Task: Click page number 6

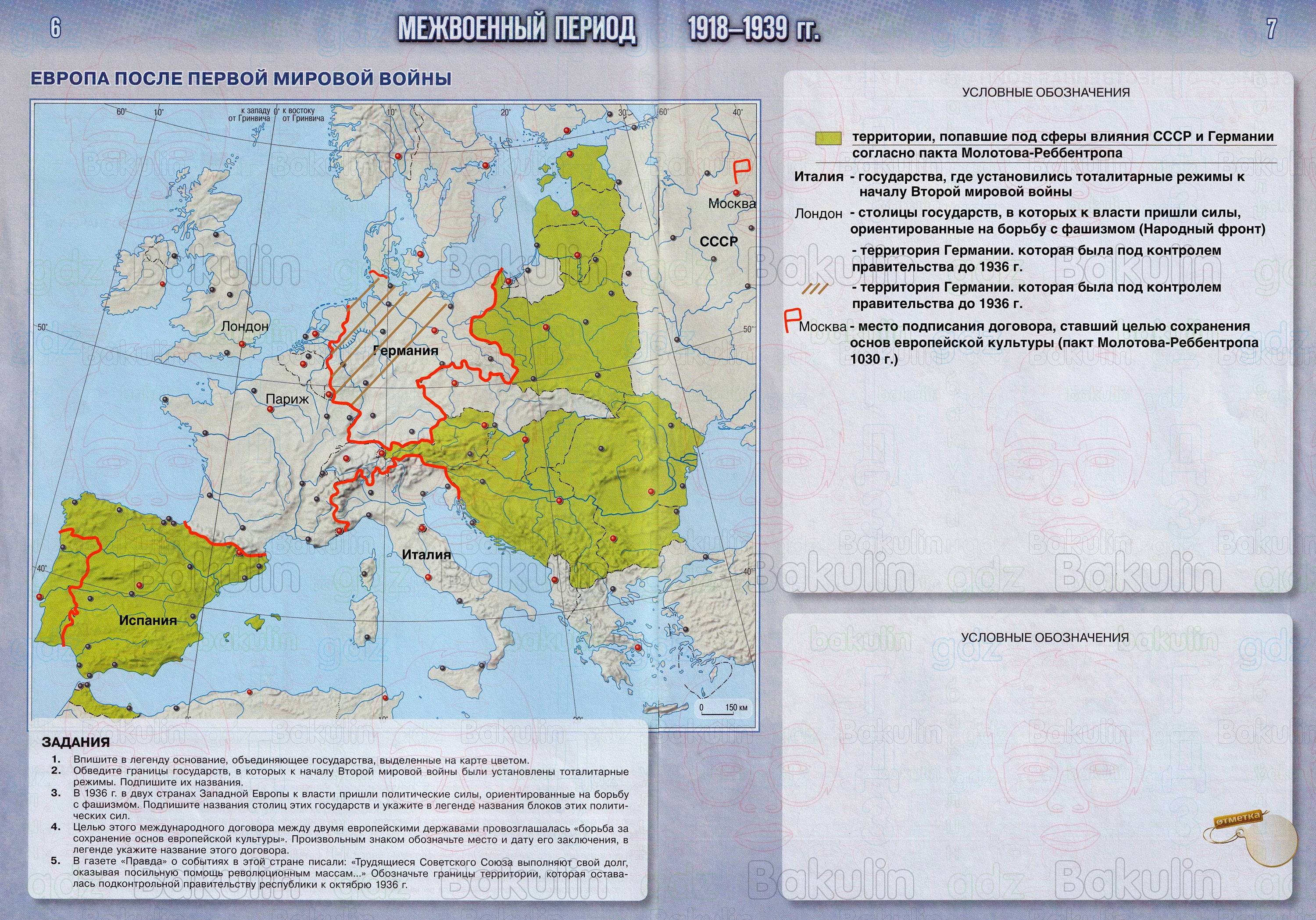Action: (x=55, y=28)
